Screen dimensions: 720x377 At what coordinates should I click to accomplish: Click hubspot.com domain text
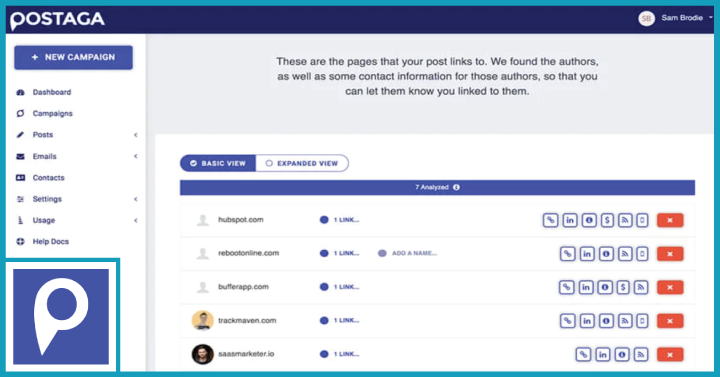coord(241,220)
